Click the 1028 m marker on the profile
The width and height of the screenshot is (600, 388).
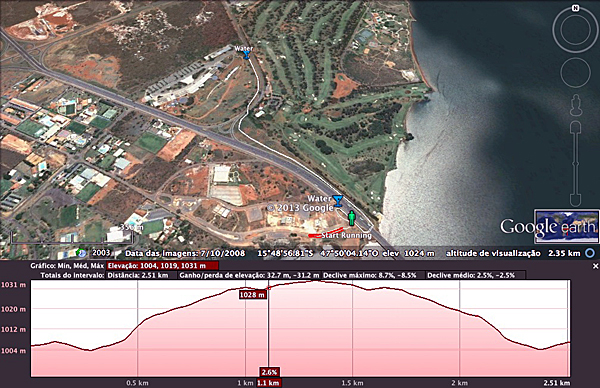(x=253, y=295)
